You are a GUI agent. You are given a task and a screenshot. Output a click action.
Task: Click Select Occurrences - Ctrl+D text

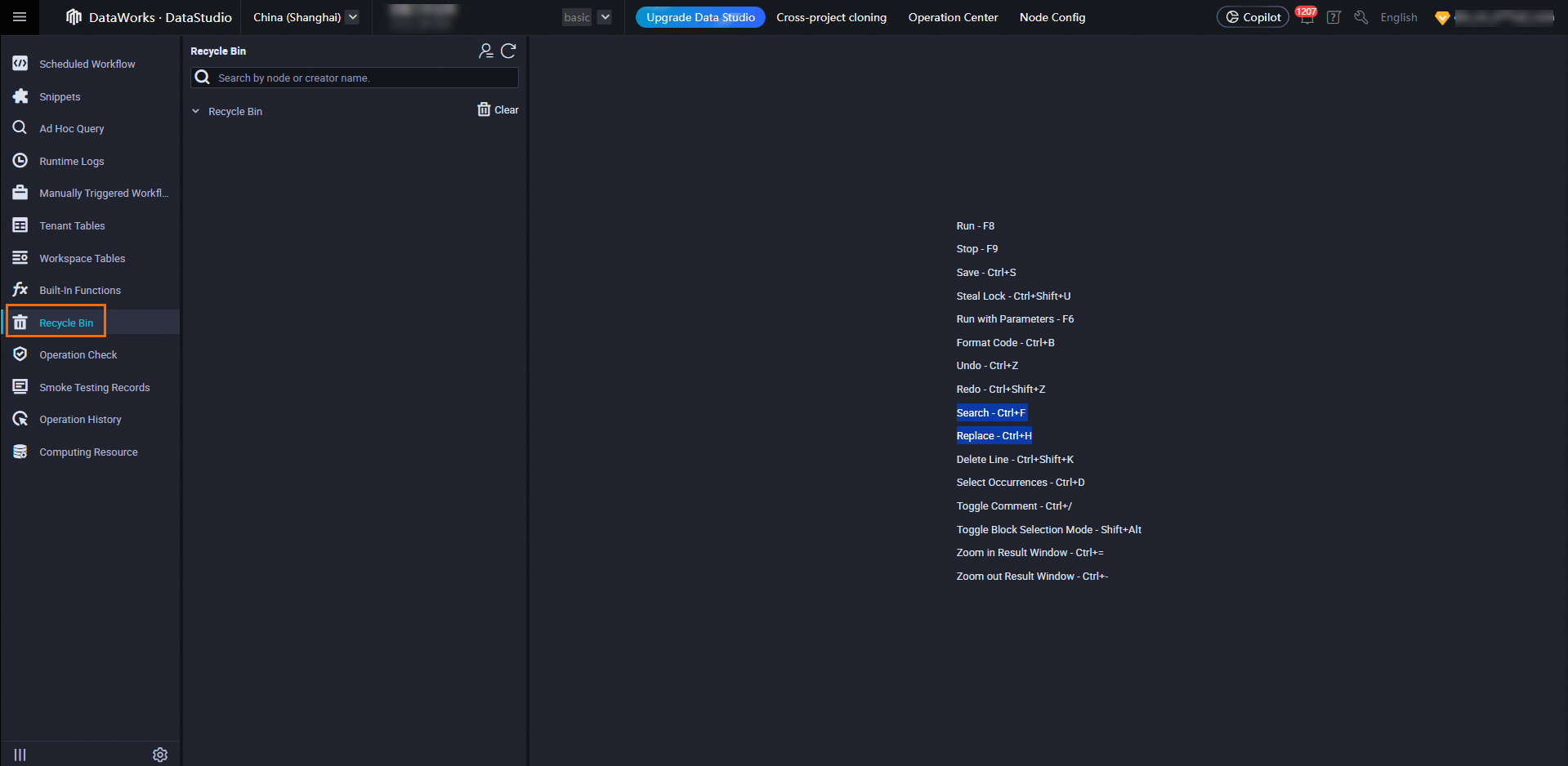[x=1021, y=482]
